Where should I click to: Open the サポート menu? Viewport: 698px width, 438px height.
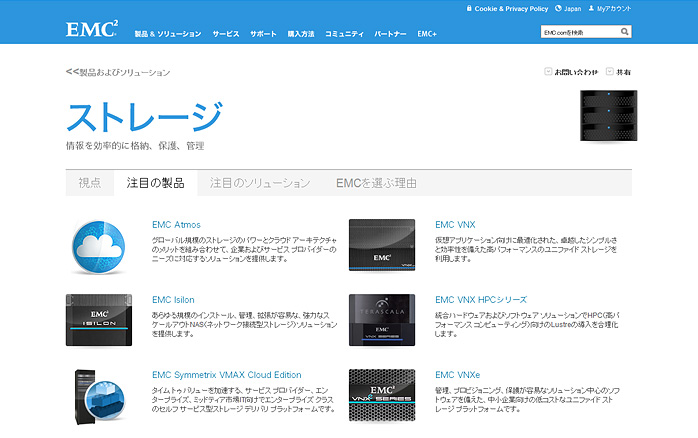[263, 34]
